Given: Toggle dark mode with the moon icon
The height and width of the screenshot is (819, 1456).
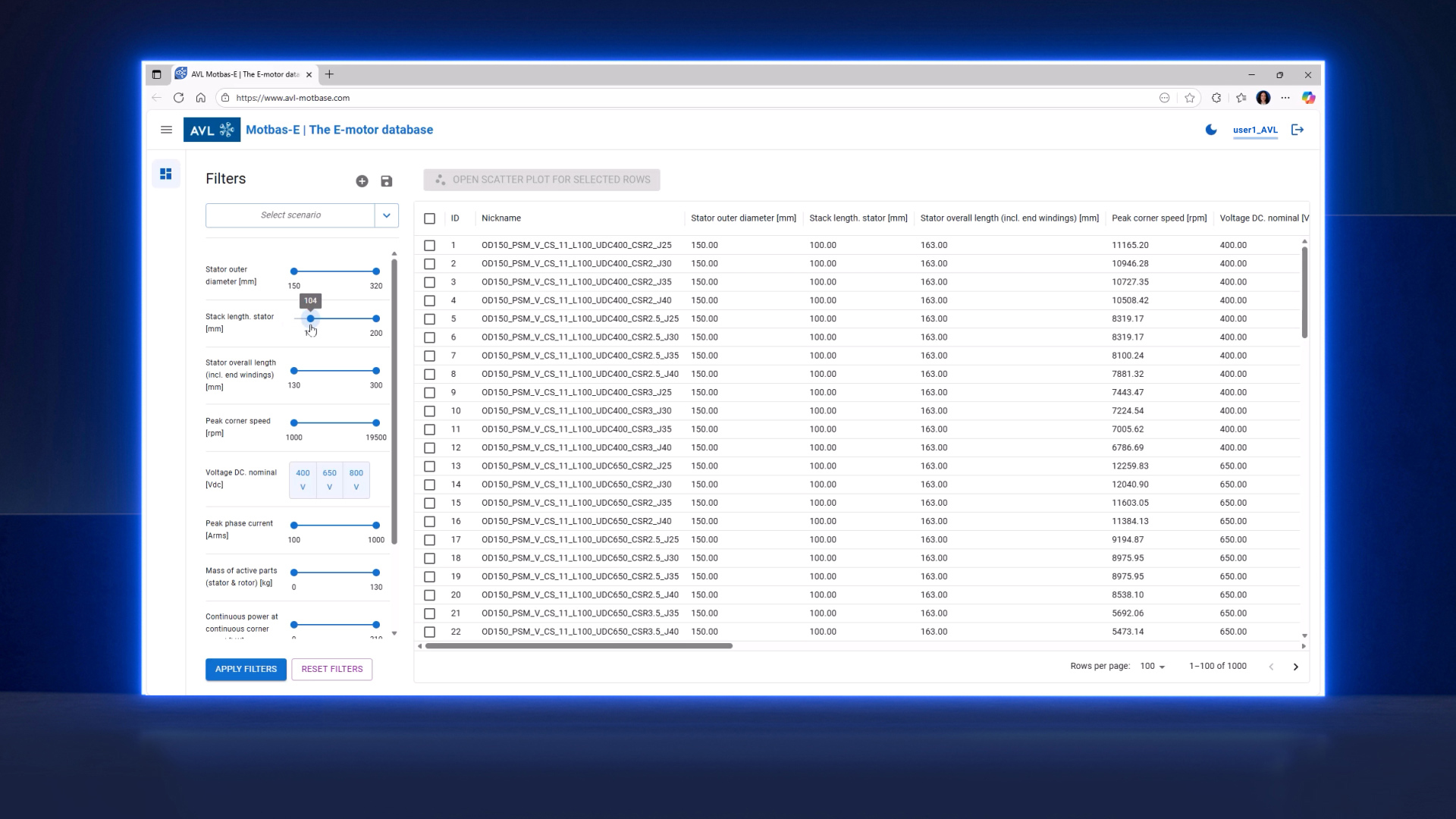Looking at the screenshot, I should pos(1211,130).
